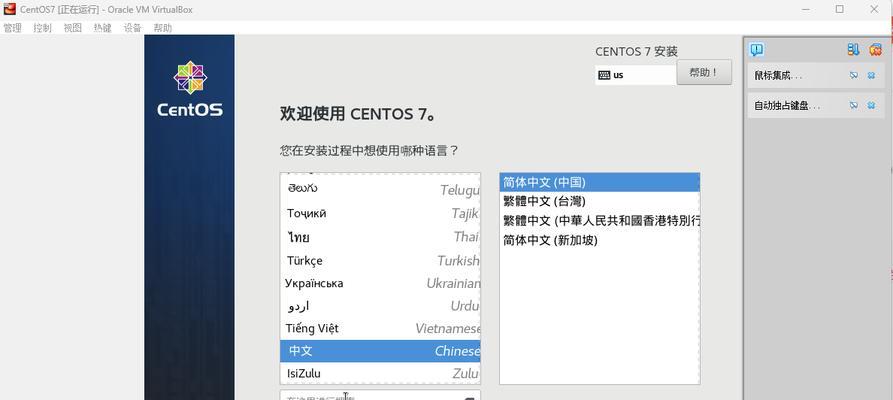Viewport: 893px width, 400px height.
Task: Close the VirtualBox VM window
Action: pyautogui.click(x=874, y=9)
